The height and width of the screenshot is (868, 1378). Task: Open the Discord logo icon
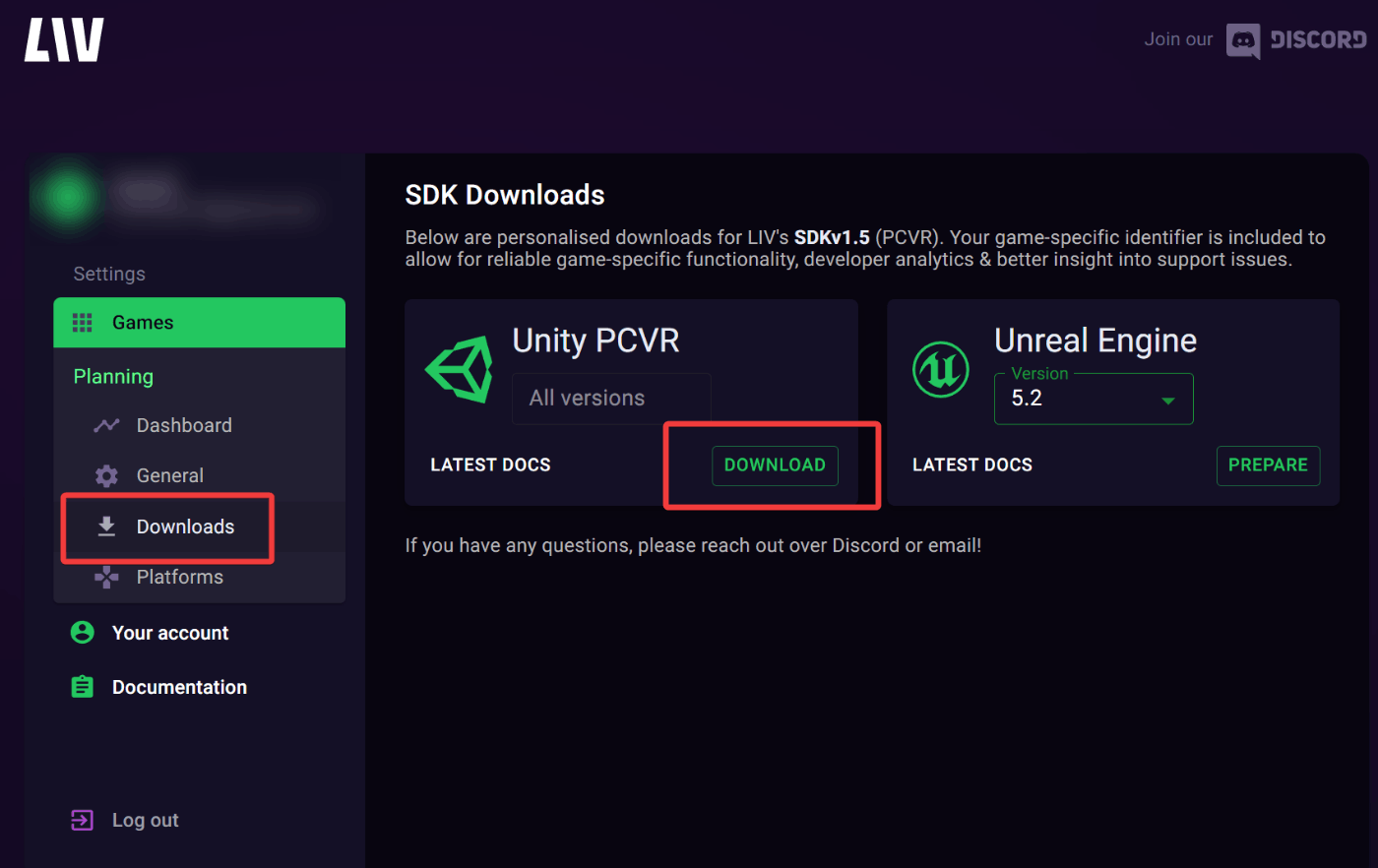pyautogui.click(x=1243, y=40)
